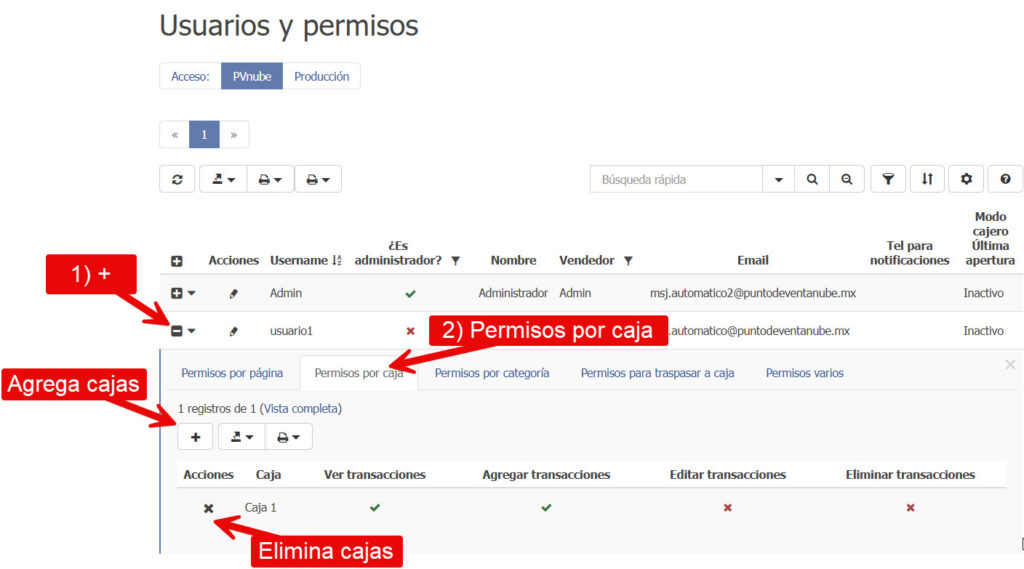Delete Caja 1 with X icon
Image resolution: width=1024 pixels, height=569 pixels.
(x=208, y=508)
